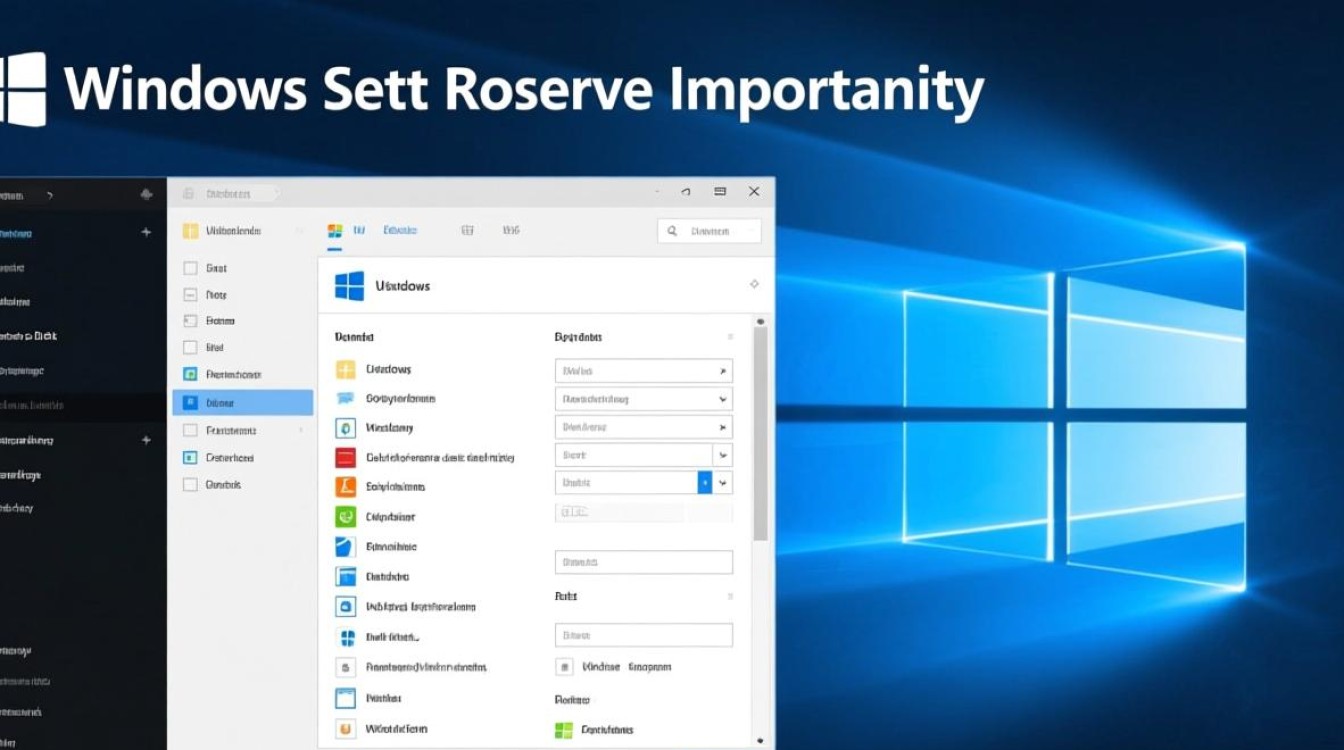
Task: Click the yellow tile icon heading the settings list
Action: pos(345,370)
